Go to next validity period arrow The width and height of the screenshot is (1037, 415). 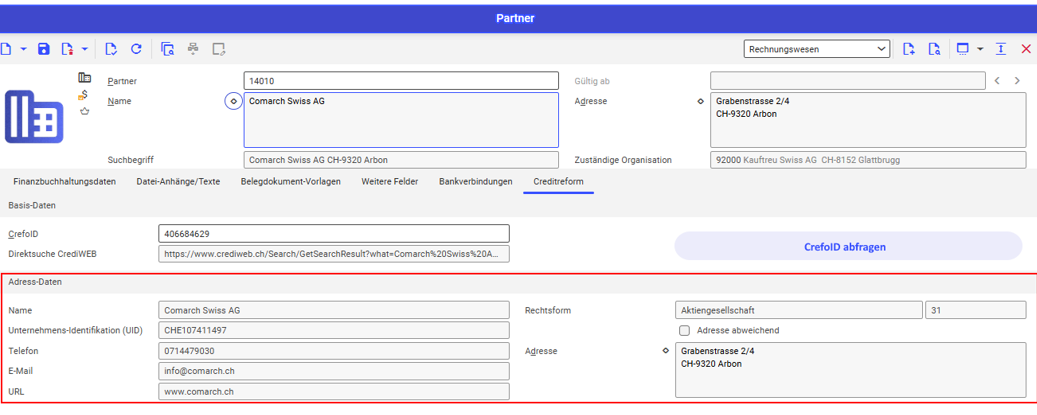pyautogui.click(x=1017, y=81)
